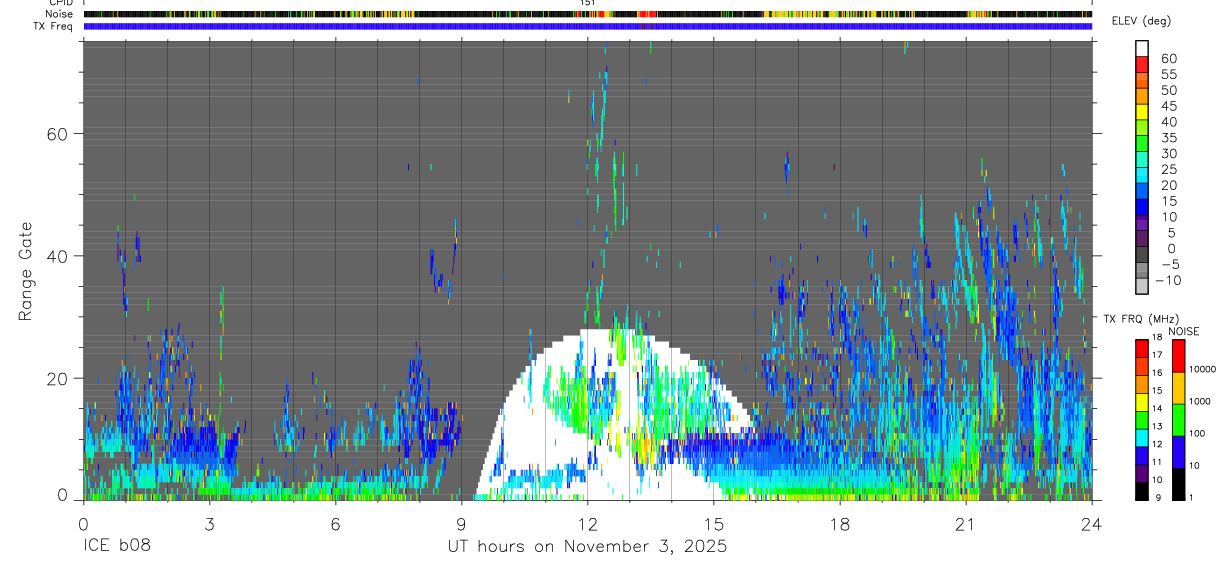Click ELEV legend value '-10'
1228x567 pixels.
tap(1166, 280)
